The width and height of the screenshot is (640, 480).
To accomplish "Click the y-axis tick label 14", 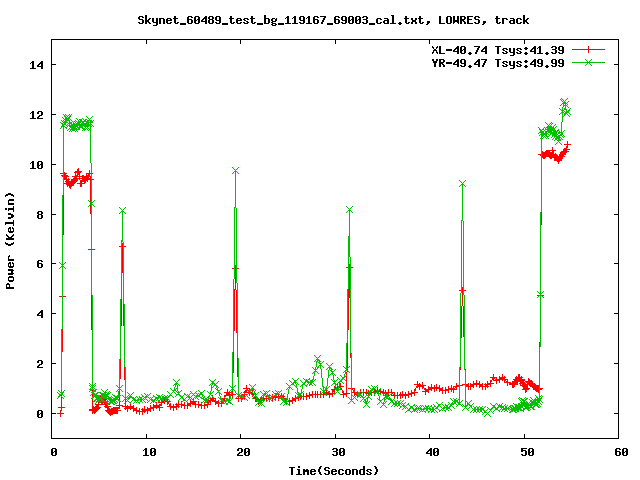I will pos(36,65).
